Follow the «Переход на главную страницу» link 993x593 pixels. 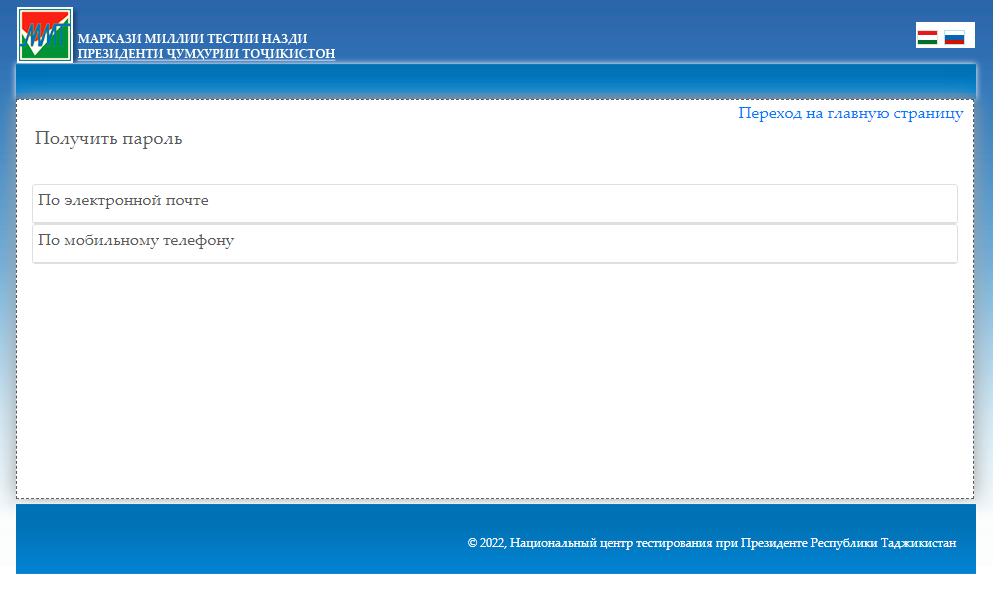[x=850, y=113]
